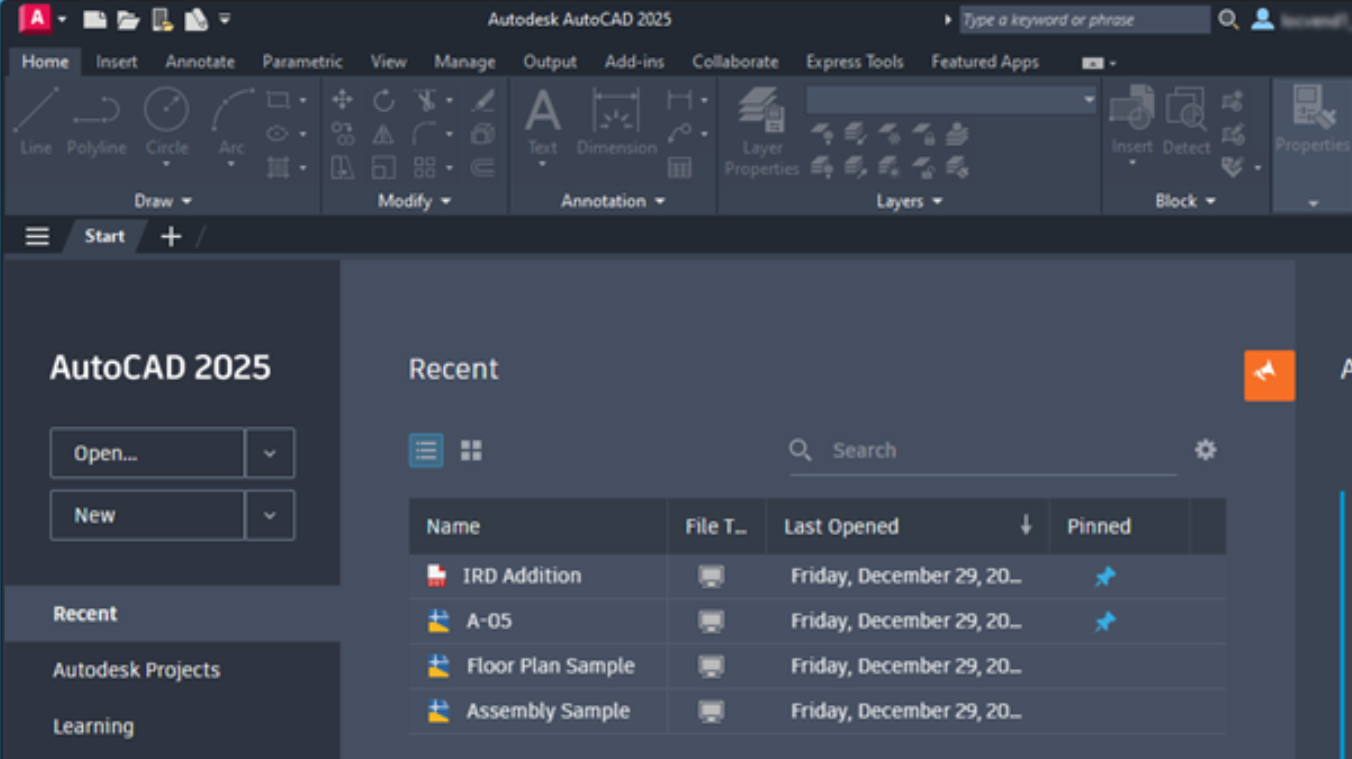Go to Autodesk Projects in sidebar

(x=136, y=670)
